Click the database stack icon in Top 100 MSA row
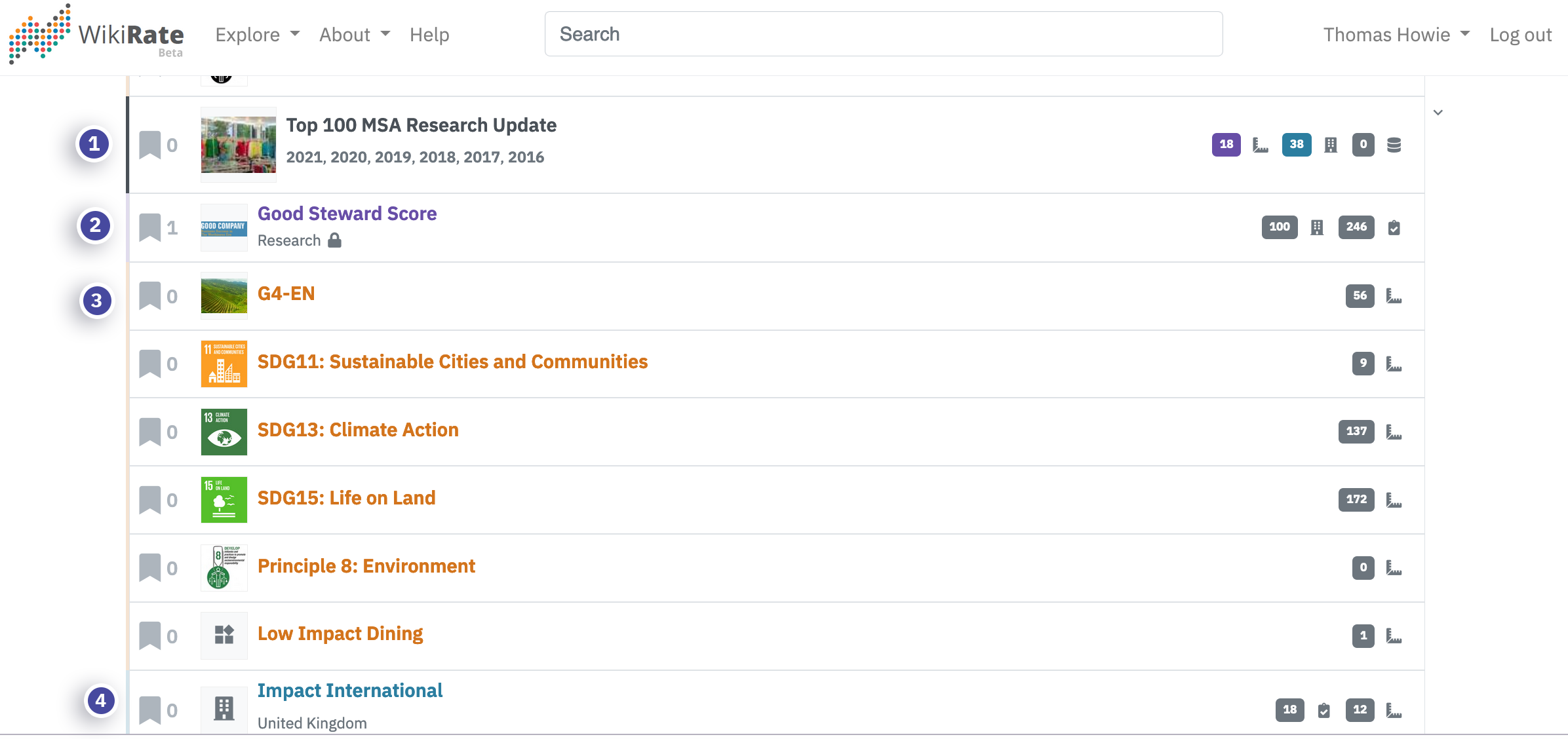 1394,145
